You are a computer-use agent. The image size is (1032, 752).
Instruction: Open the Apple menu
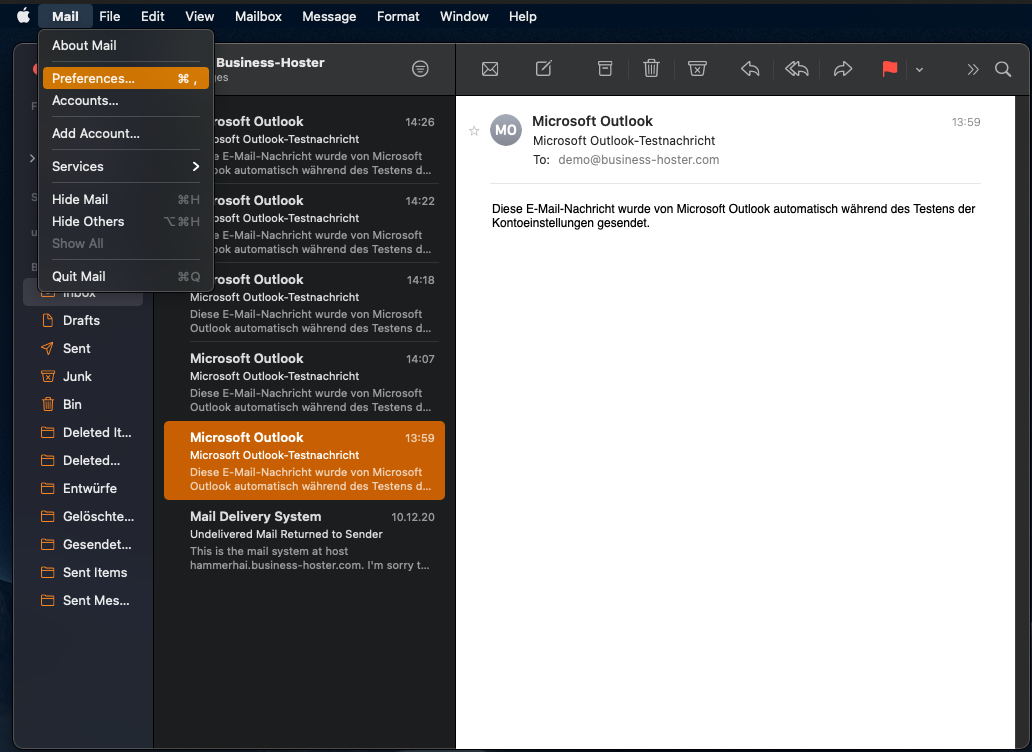point(23,16)
